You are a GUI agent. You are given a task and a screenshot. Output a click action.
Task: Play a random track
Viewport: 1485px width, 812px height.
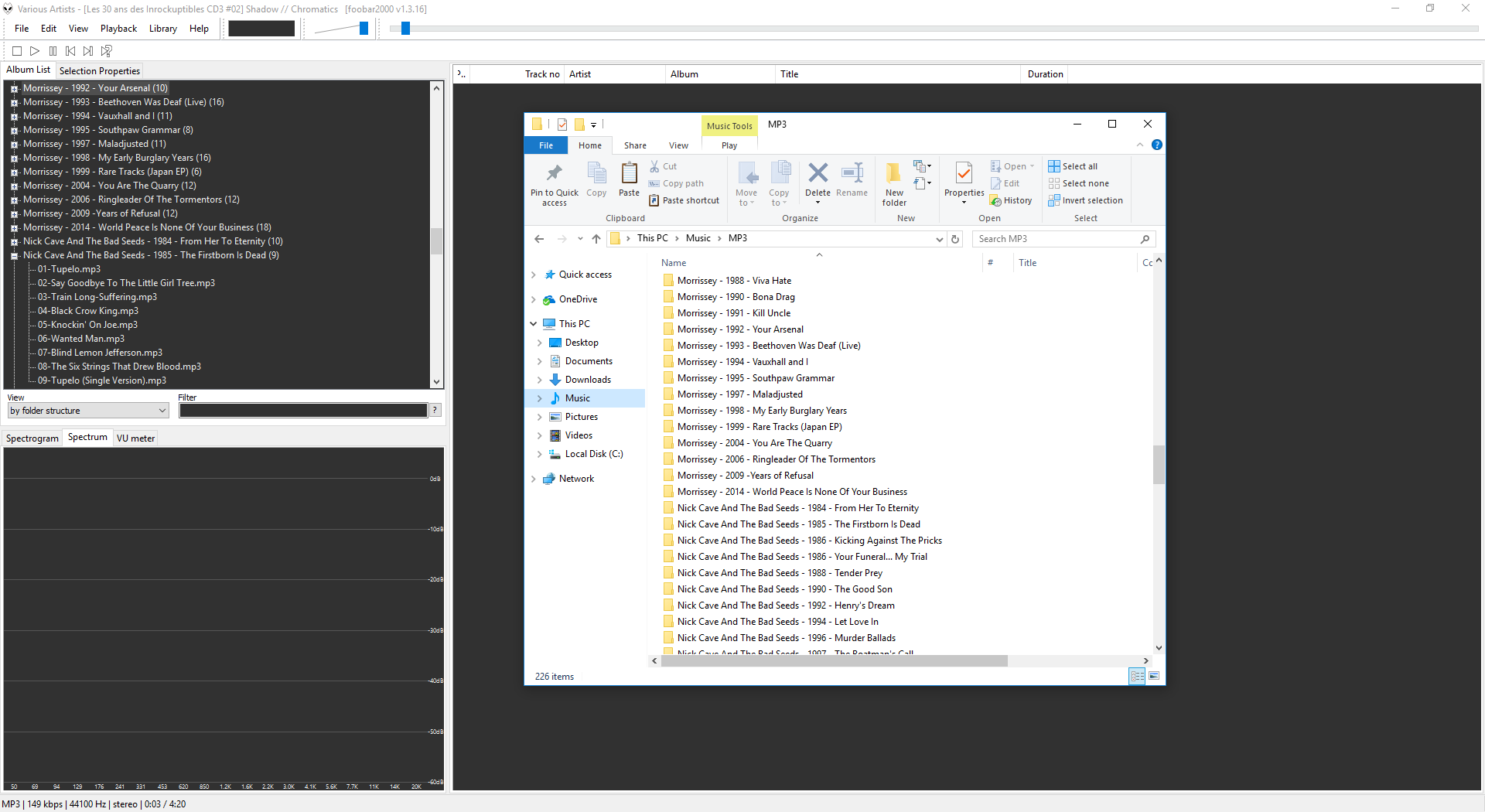tap(107, 51)
